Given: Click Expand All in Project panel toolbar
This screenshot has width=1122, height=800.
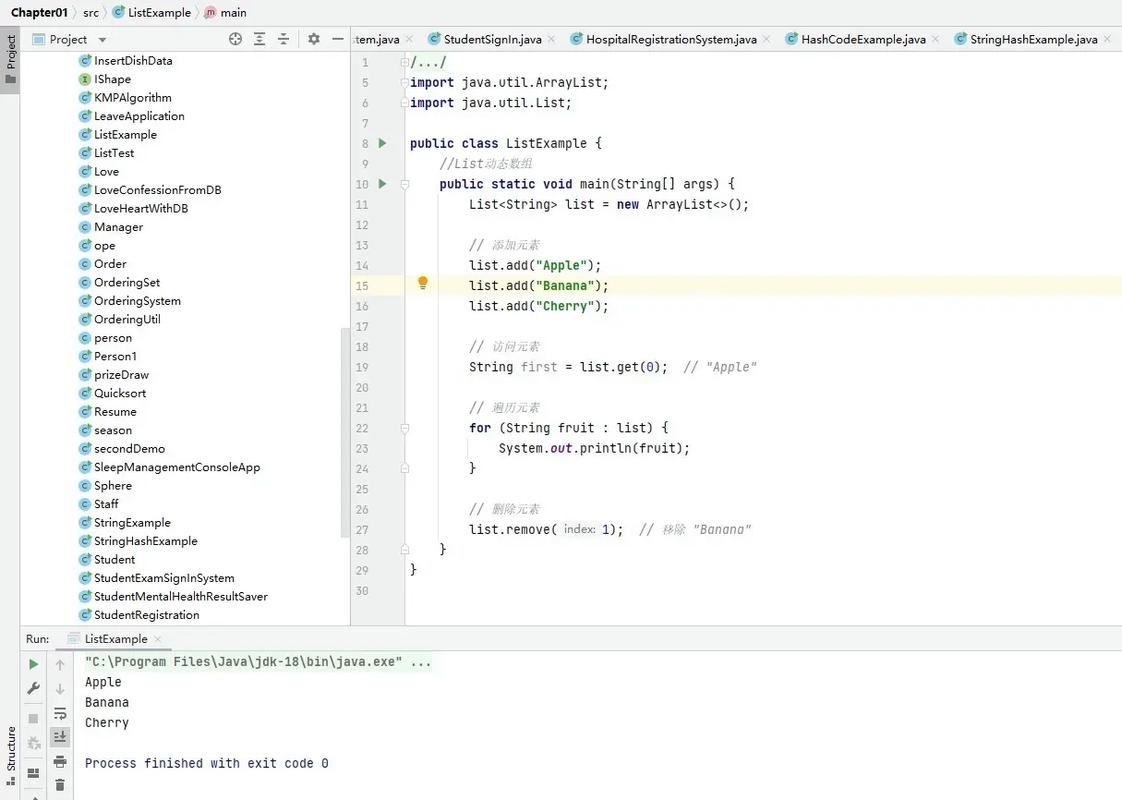Looking at the screenshot, I should 260,39.
